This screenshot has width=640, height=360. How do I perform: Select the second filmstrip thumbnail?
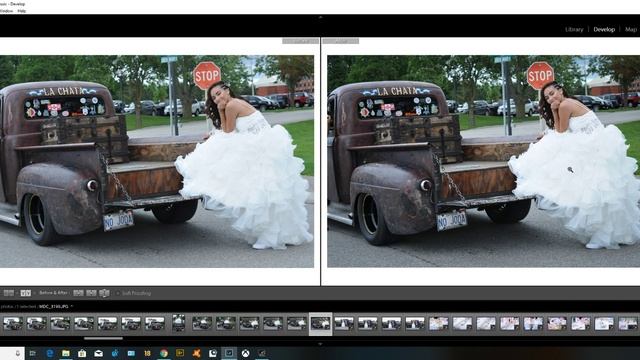click(x=37, y=324)
